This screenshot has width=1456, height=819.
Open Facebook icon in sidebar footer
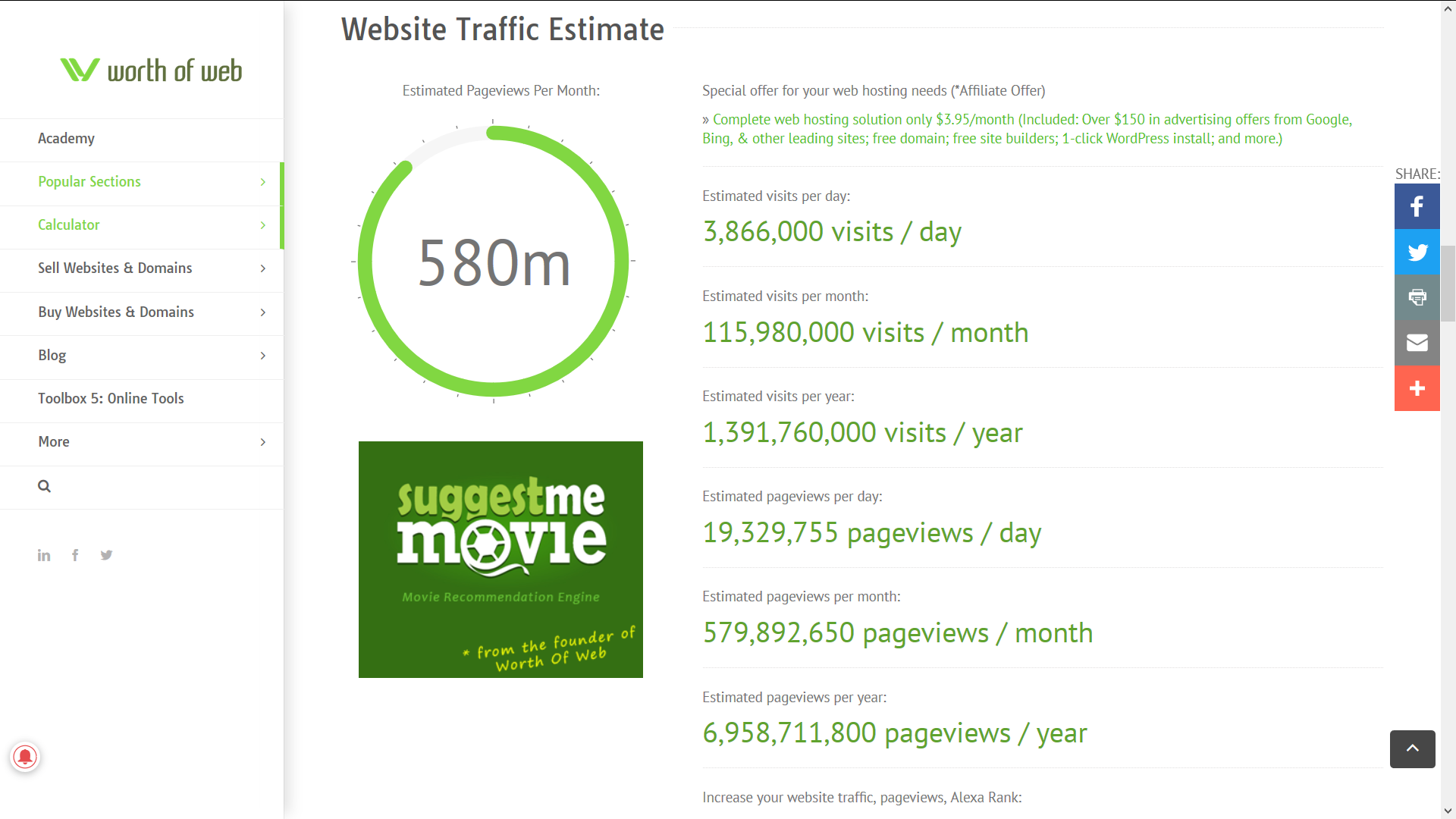coord(75,555)
